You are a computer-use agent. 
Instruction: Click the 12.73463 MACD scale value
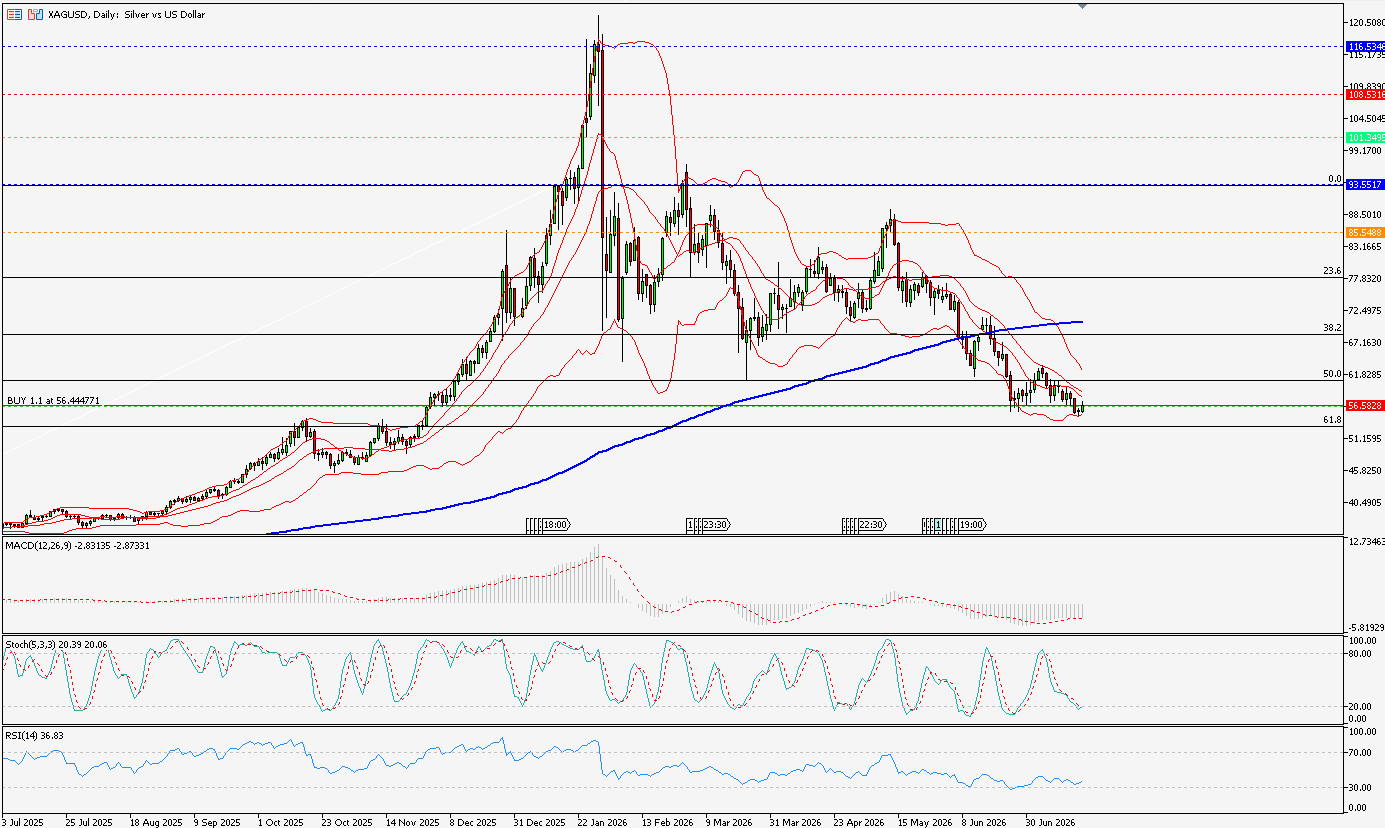[1365, 542]
